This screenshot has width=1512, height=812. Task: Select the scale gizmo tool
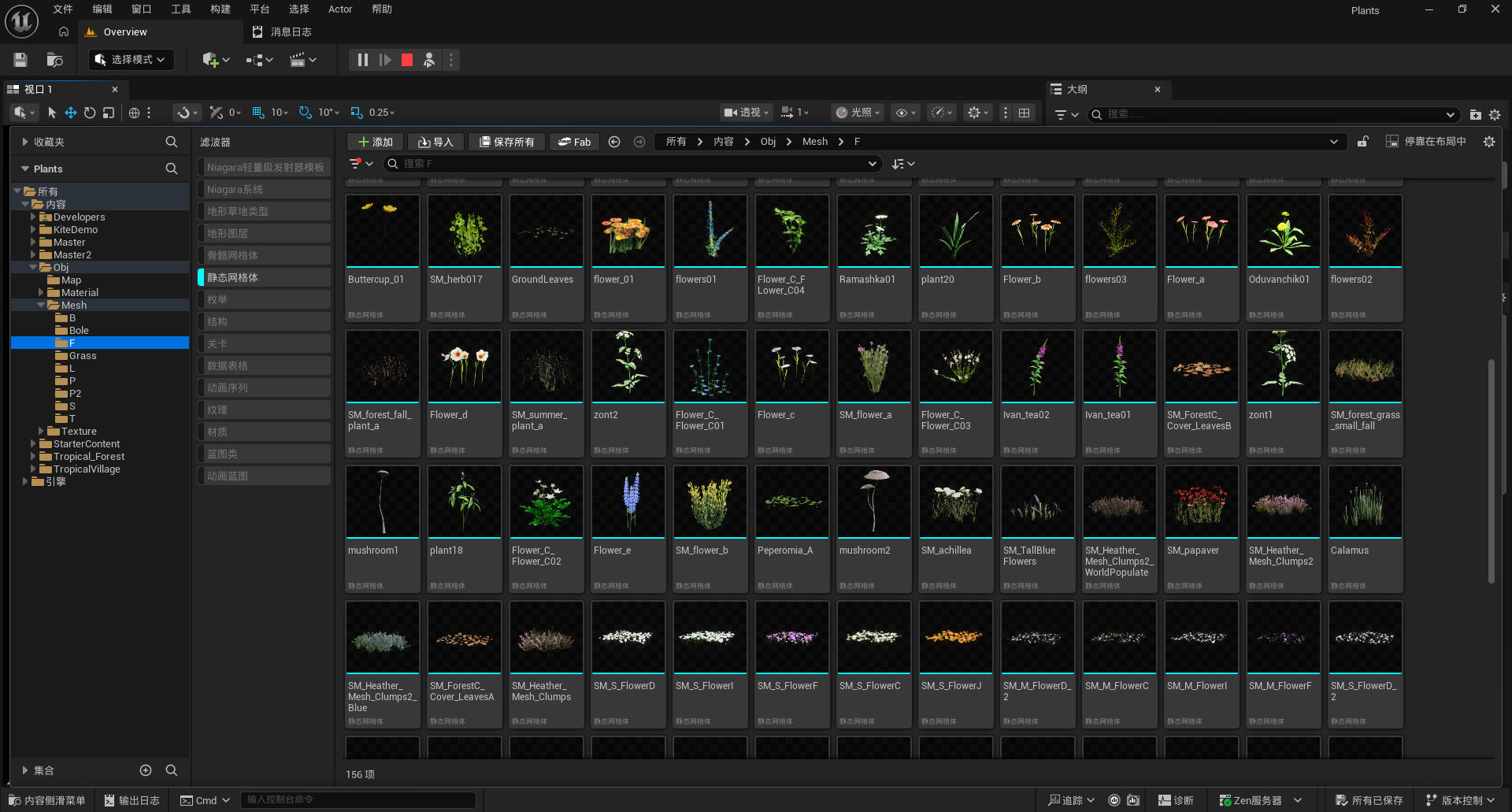pyautogui.click(x=109, y=113)
